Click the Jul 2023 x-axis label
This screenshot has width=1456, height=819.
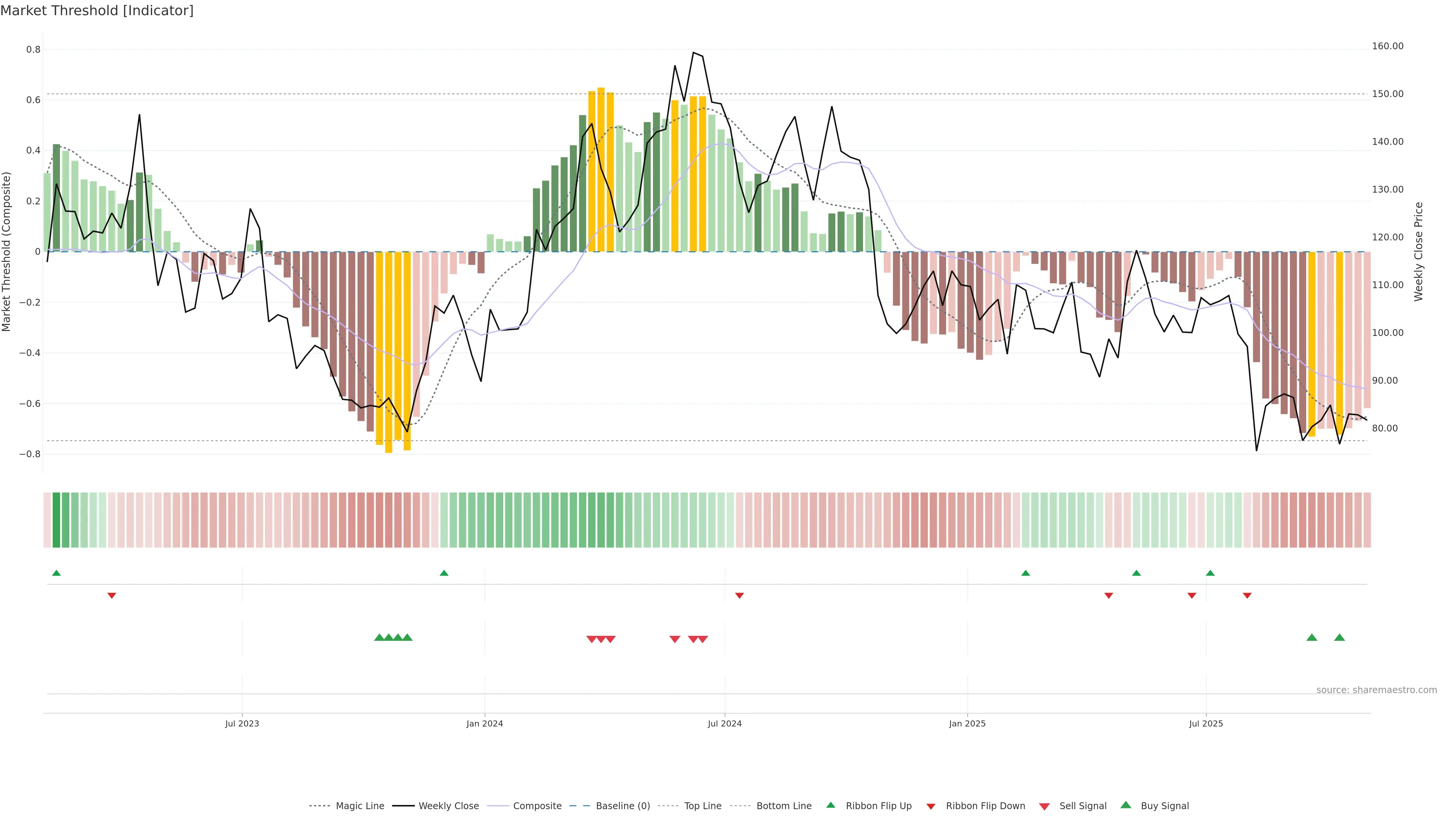242,723
